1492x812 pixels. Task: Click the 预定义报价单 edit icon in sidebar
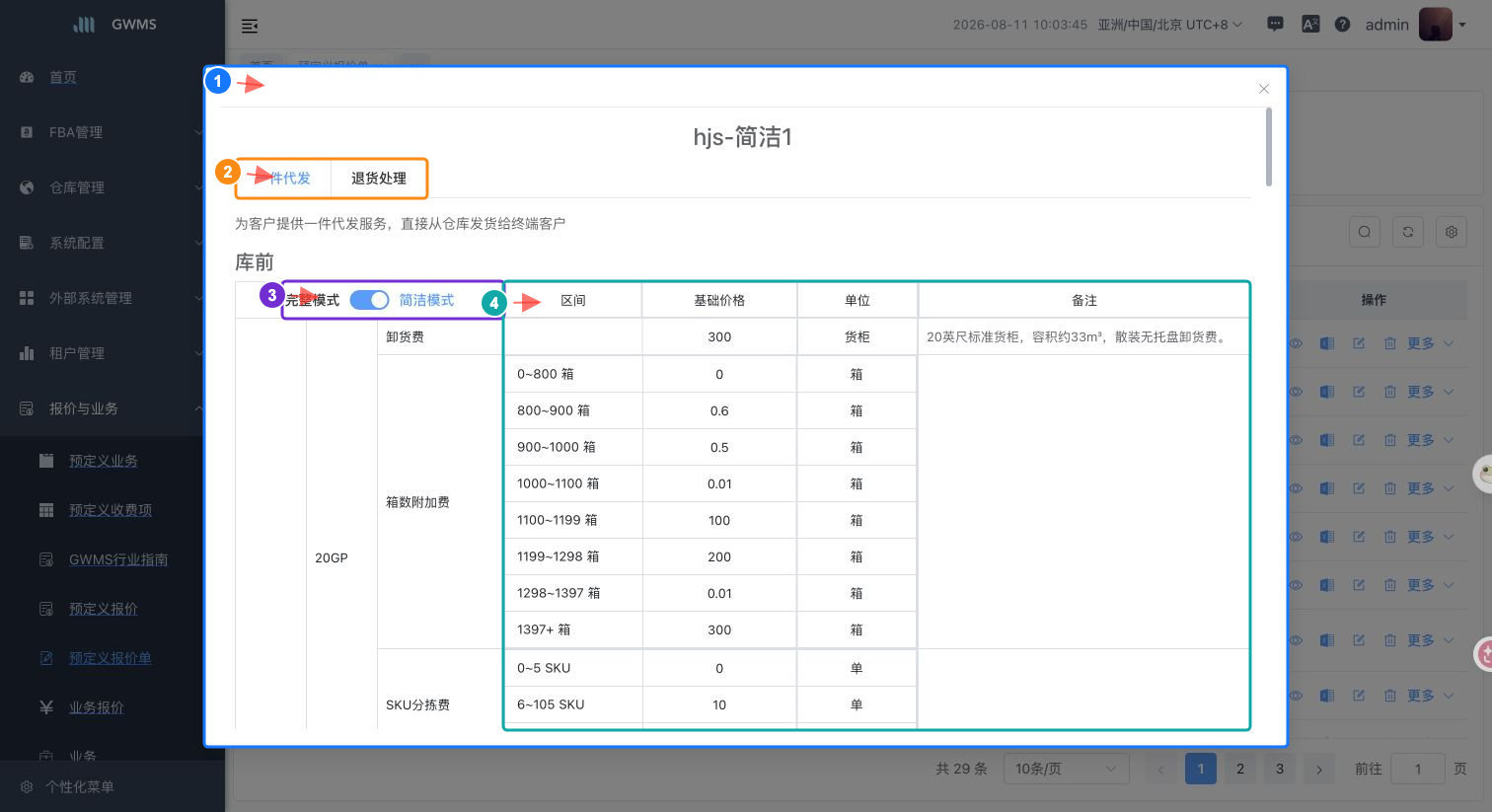tap(46, 658)
